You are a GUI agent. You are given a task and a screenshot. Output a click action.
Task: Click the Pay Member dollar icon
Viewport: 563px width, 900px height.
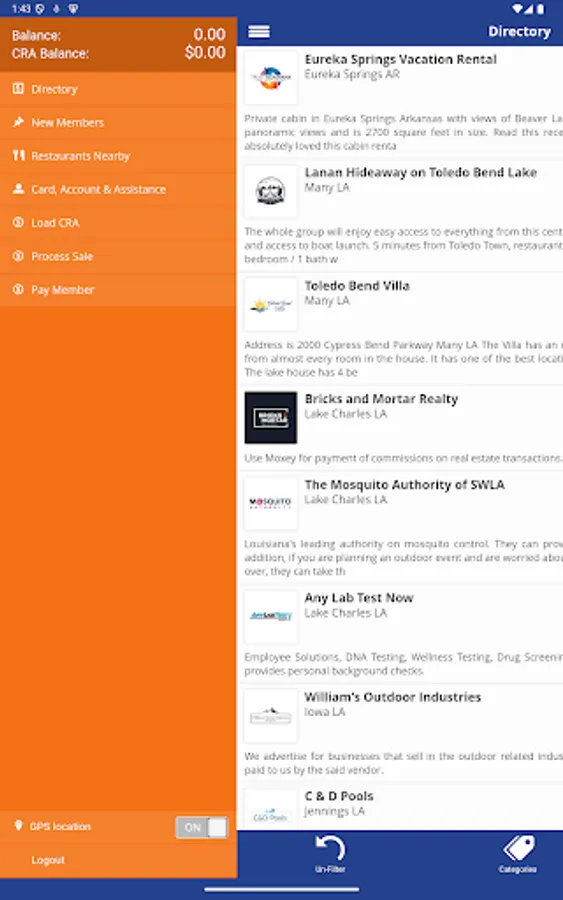[x=18, y=289]
